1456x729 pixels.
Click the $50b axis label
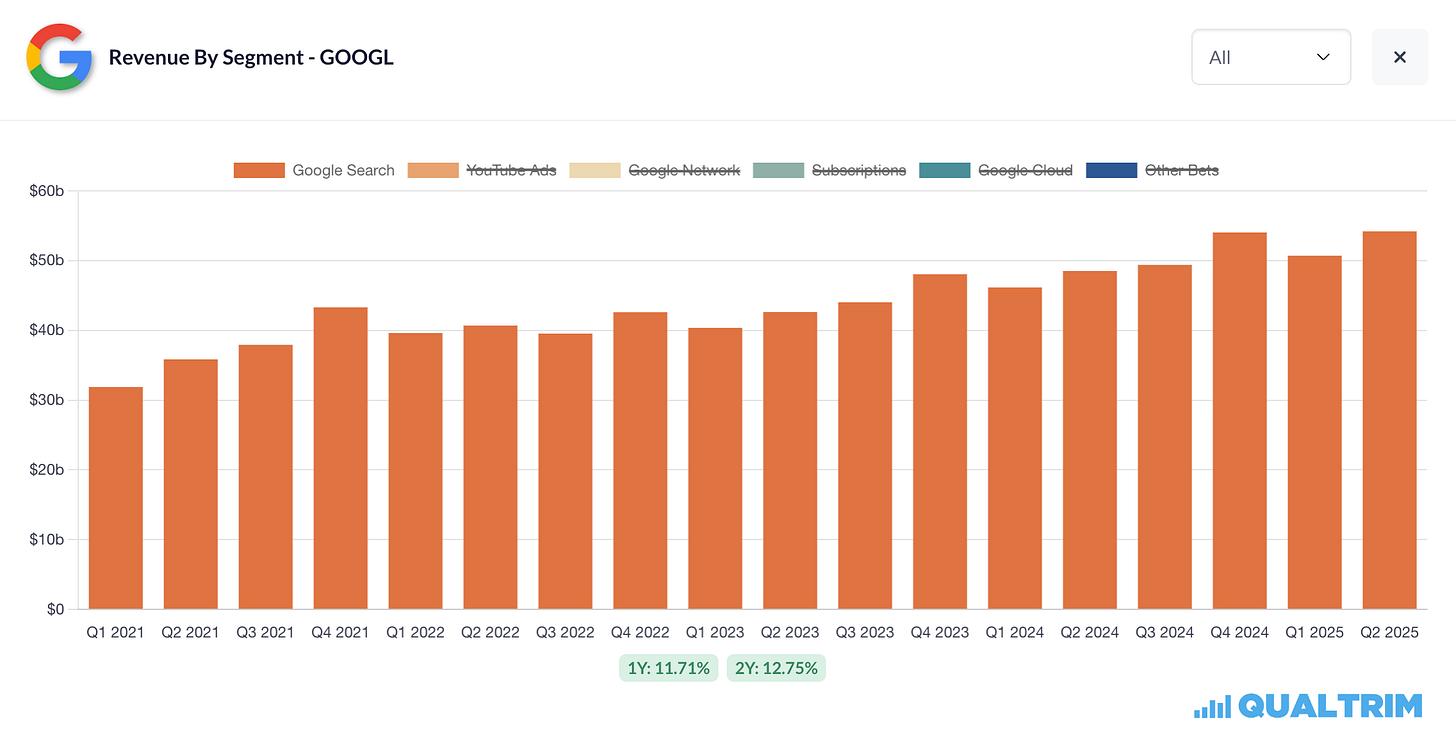point(46,261)
